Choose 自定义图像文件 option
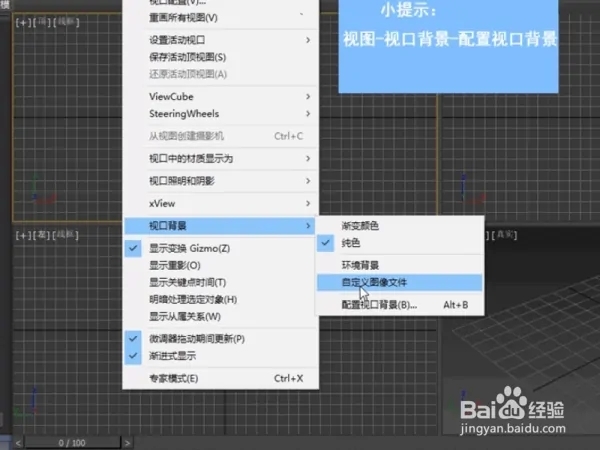 [399, 282]
